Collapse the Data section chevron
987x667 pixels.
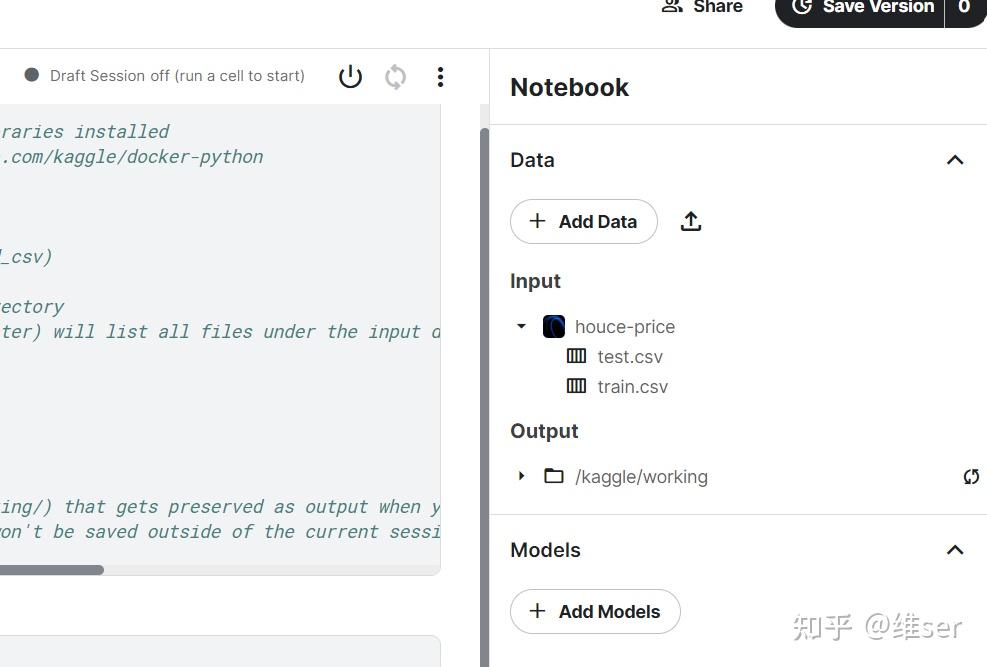pos(955,160)
